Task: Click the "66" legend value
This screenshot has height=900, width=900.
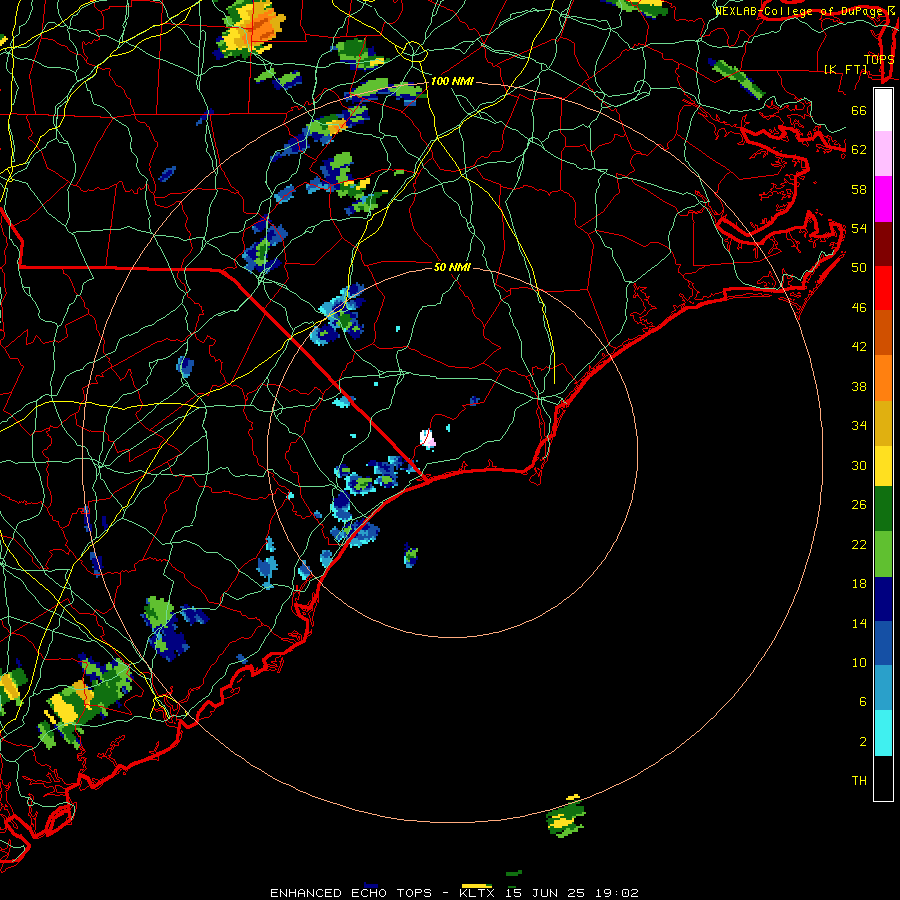Action: pos(859,111)
